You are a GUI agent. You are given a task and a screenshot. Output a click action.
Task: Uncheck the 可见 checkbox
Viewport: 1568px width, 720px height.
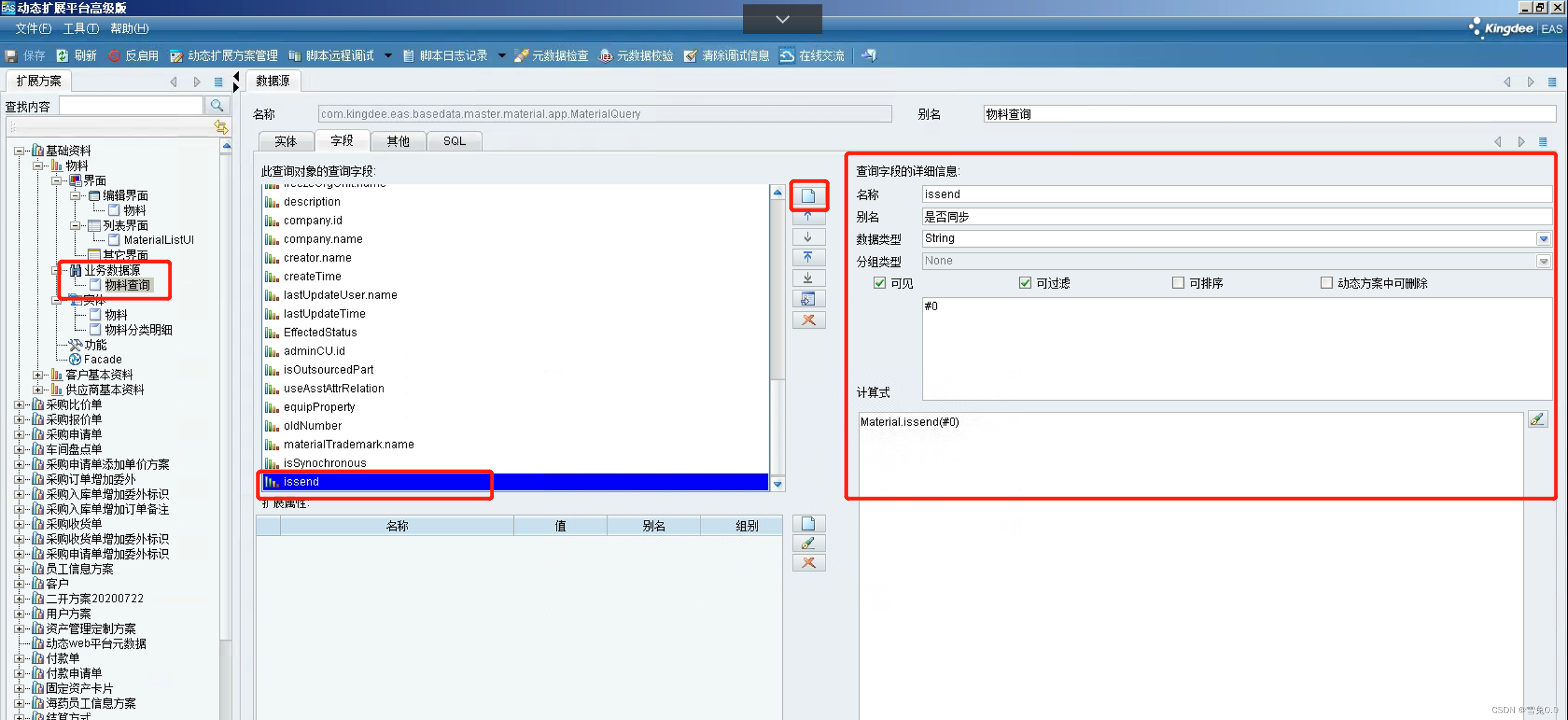point(879,283)
